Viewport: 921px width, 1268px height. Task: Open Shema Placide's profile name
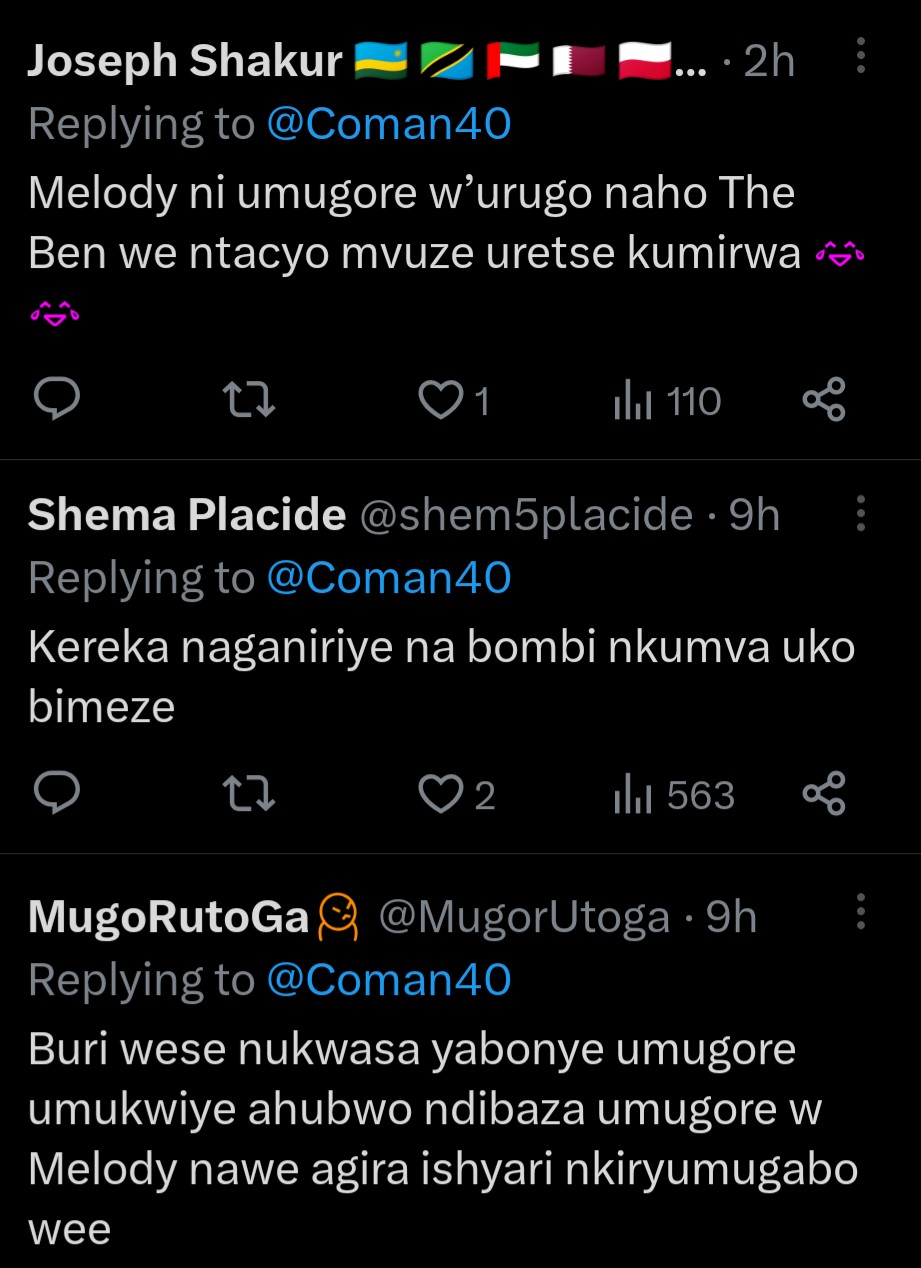click(186, 515)
